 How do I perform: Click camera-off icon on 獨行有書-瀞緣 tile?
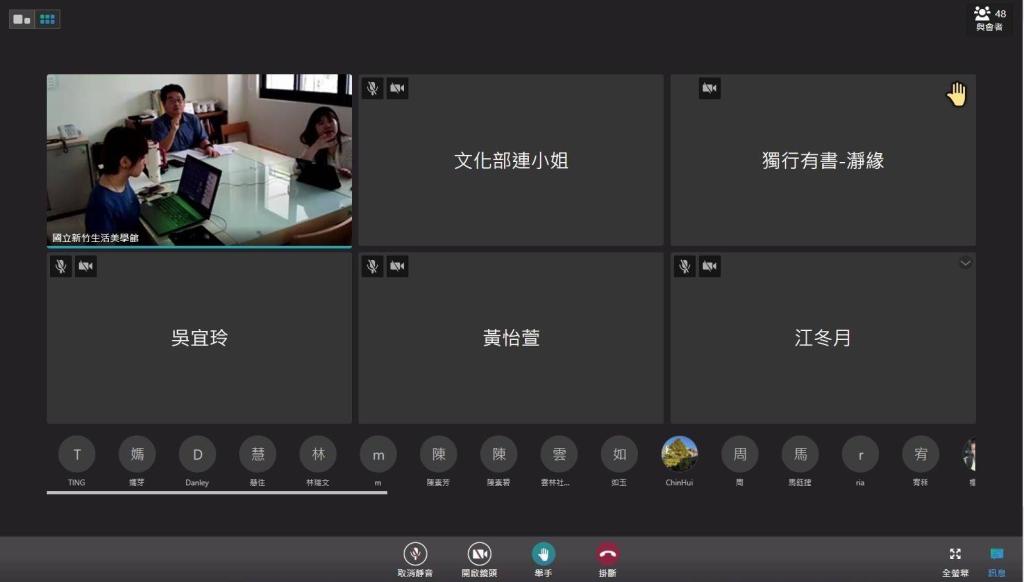click(x=709, y=89)
